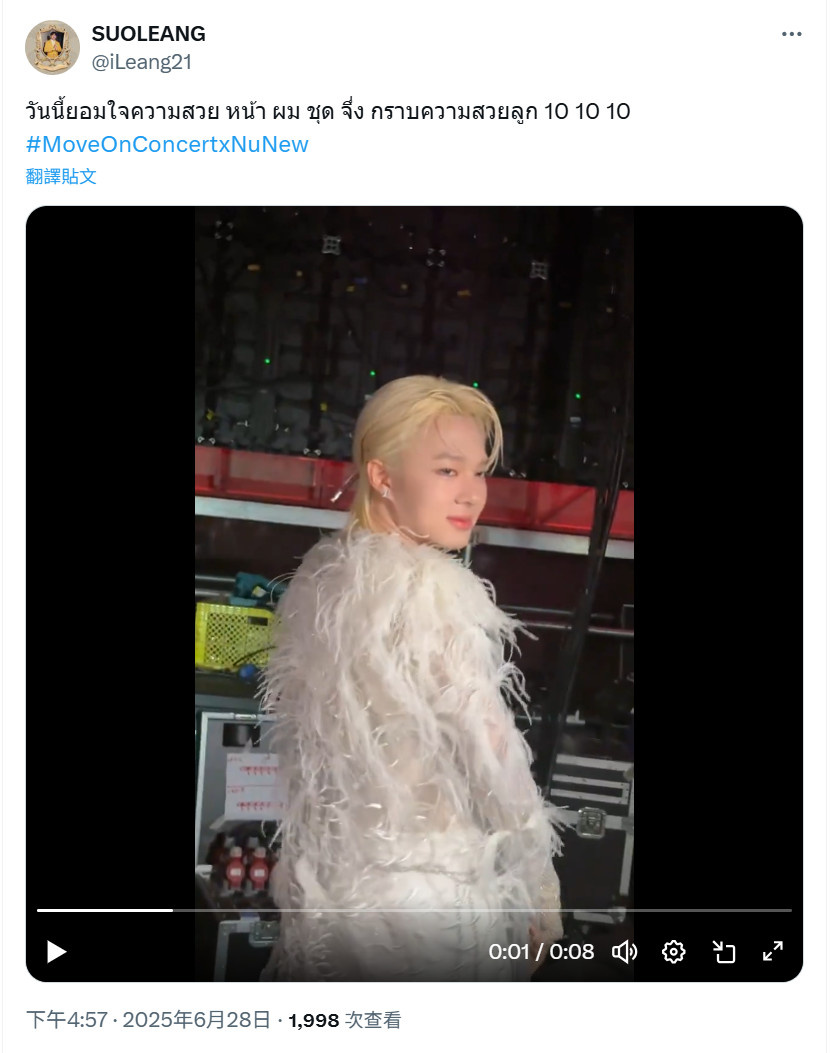Click the Thai tweet text body
The height and width of the screenshot is (1053, 832).
pos(328,111)
